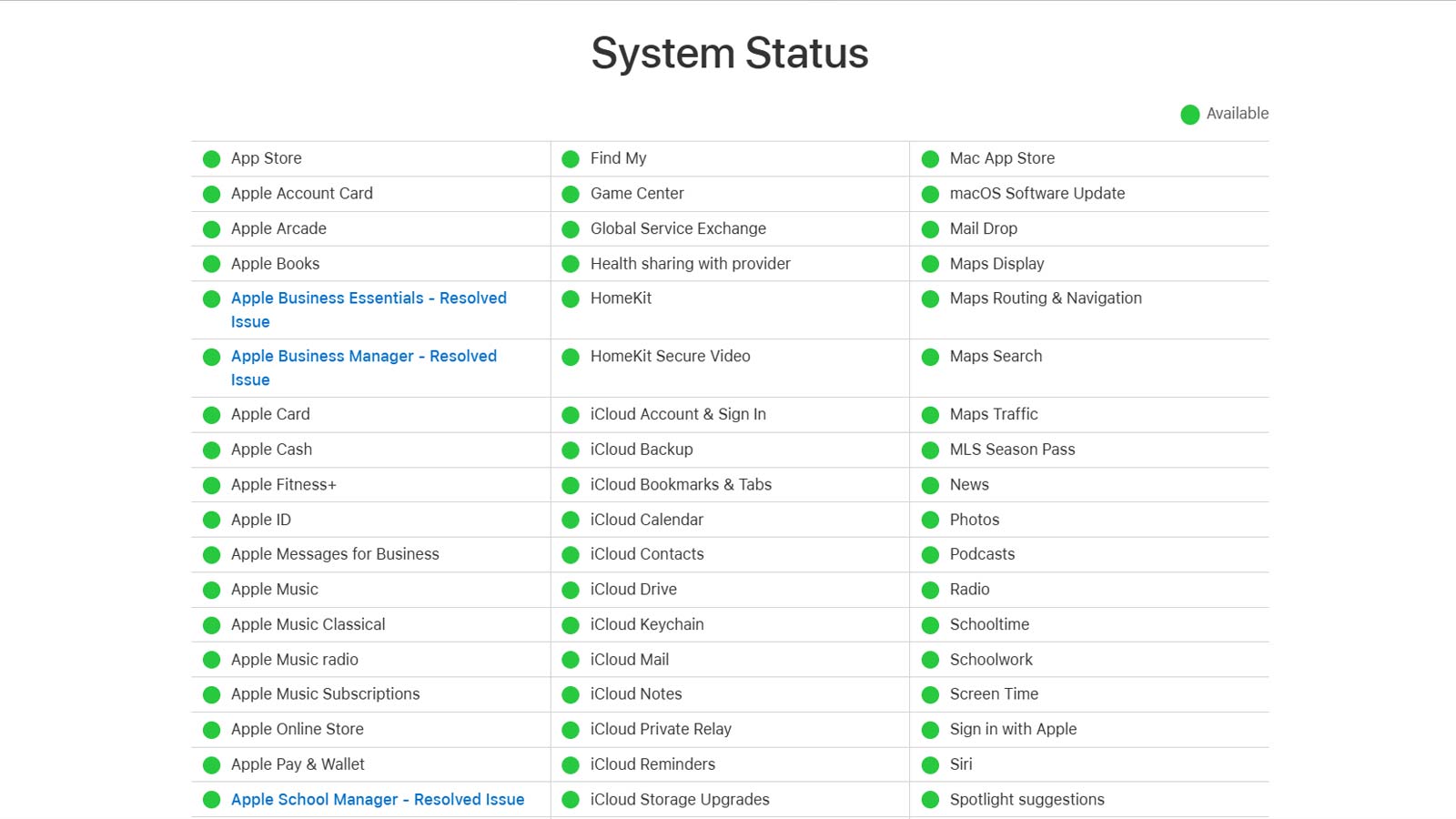Click status dot next to Apple Fitness+
This screenshot has width=1456, height=819.
point(212,485)
